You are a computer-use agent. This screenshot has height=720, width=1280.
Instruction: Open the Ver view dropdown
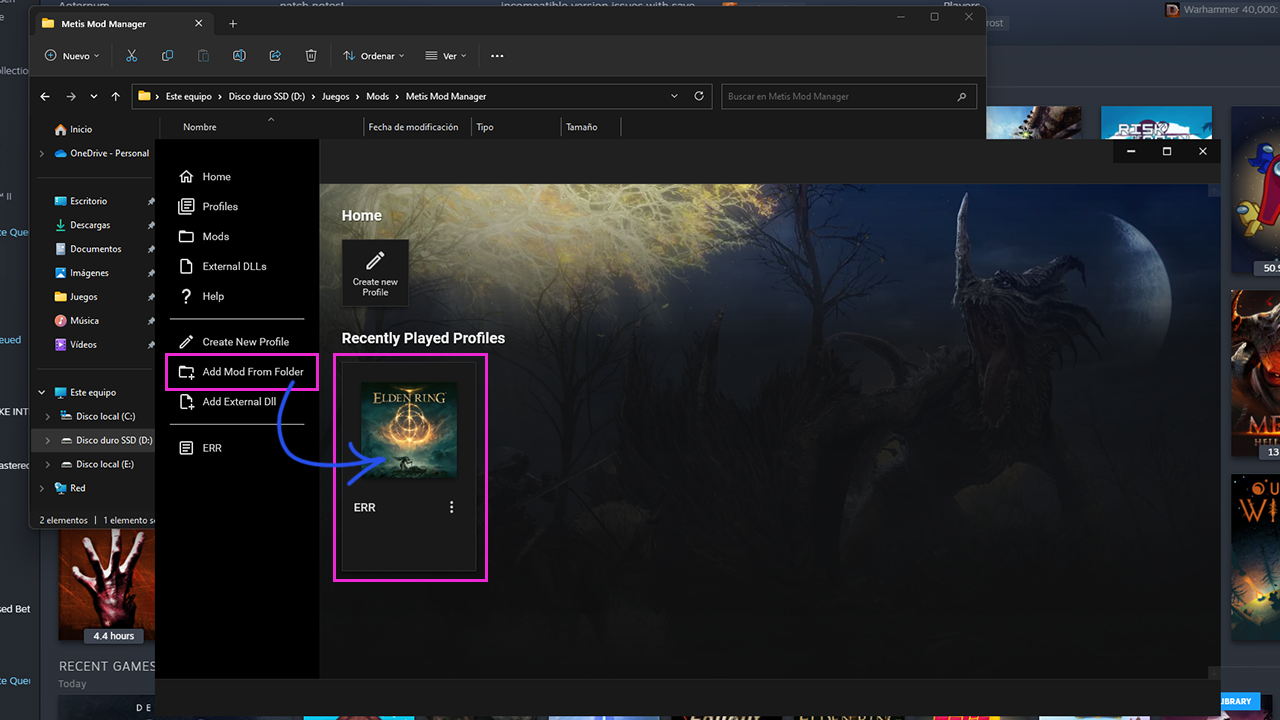pyautogui.click(x=446, y=56)
